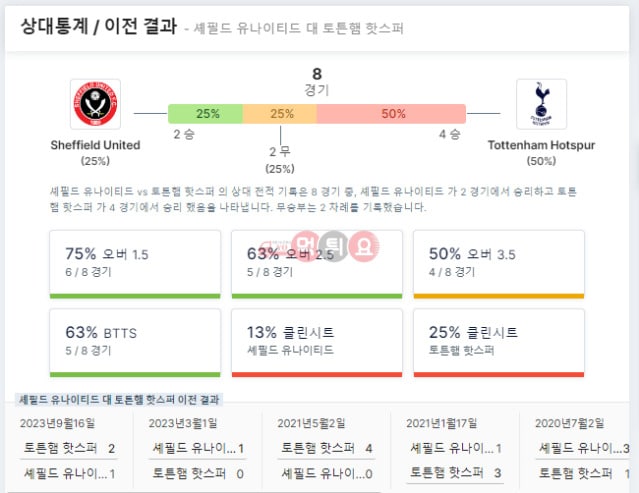Select the red 50% win bar segment
This screenshot has height=493, width=639.
pos(391,114)
